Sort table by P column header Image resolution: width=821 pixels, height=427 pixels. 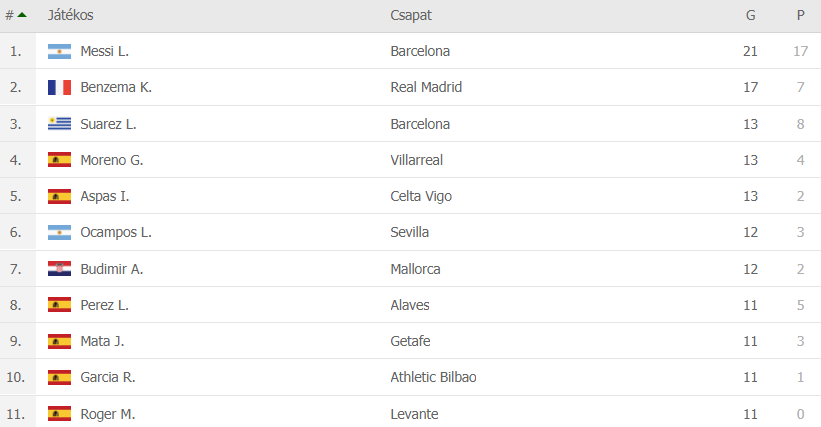point(800,15)
